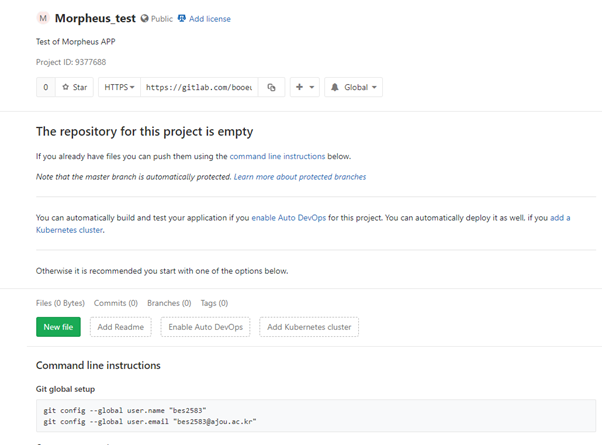The width and height of the screenshot is (602, 445).
Task: Click the Add license scale icon
Action: point(182,19)
